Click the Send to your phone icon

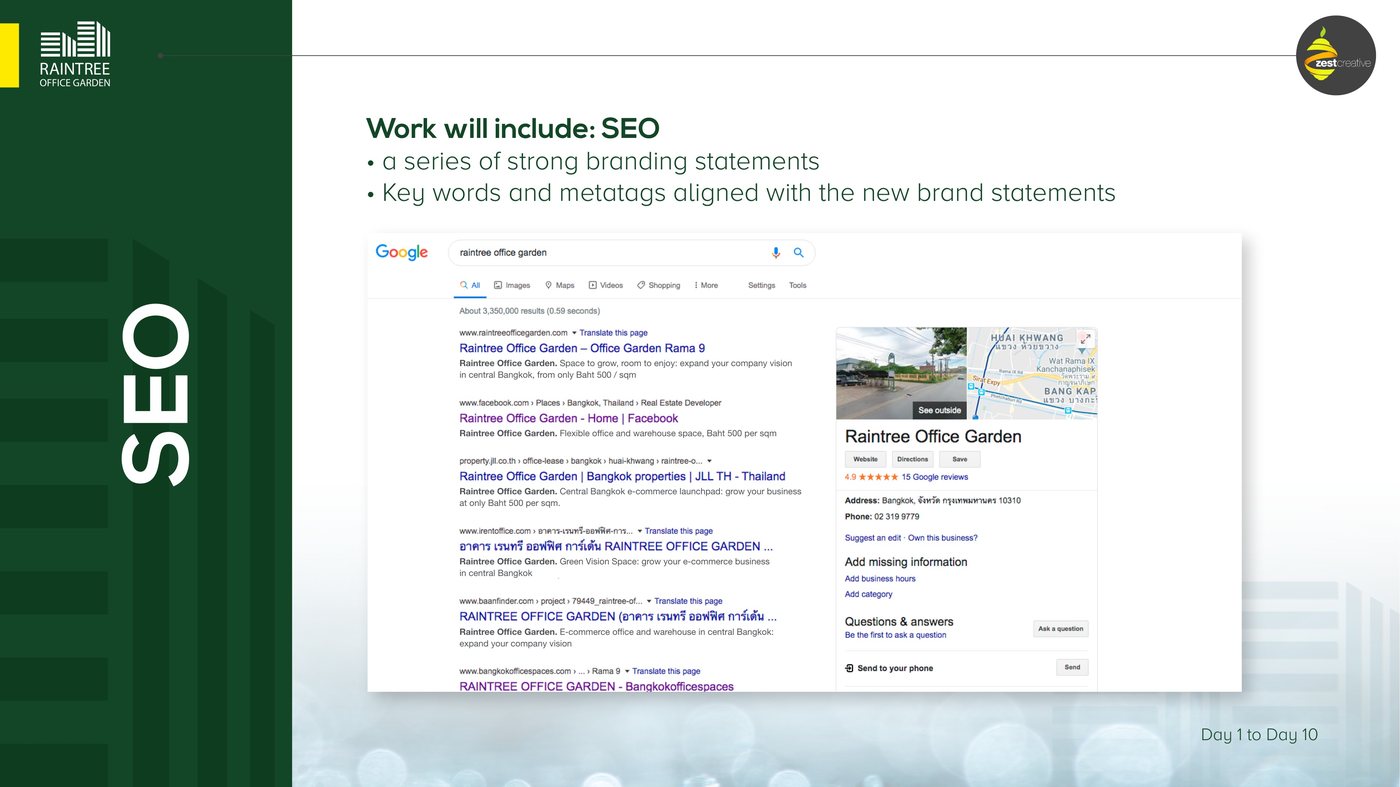[849, 668]
